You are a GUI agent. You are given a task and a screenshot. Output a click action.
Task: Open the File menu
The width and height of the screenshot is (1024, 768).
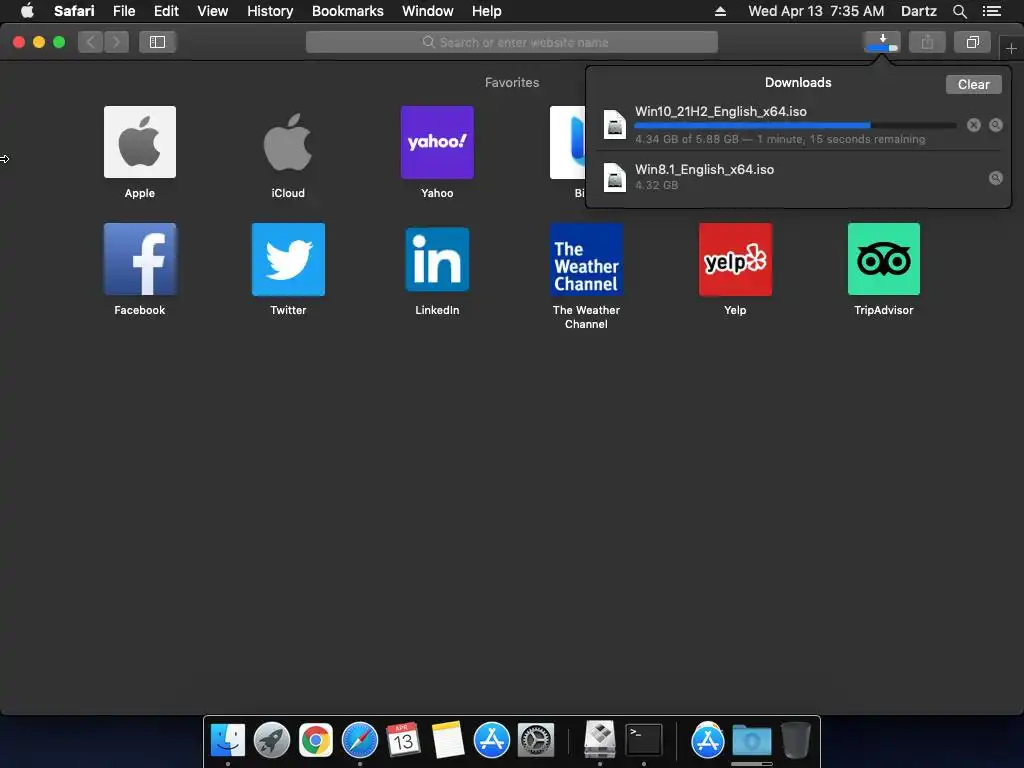tap(123, 11)
